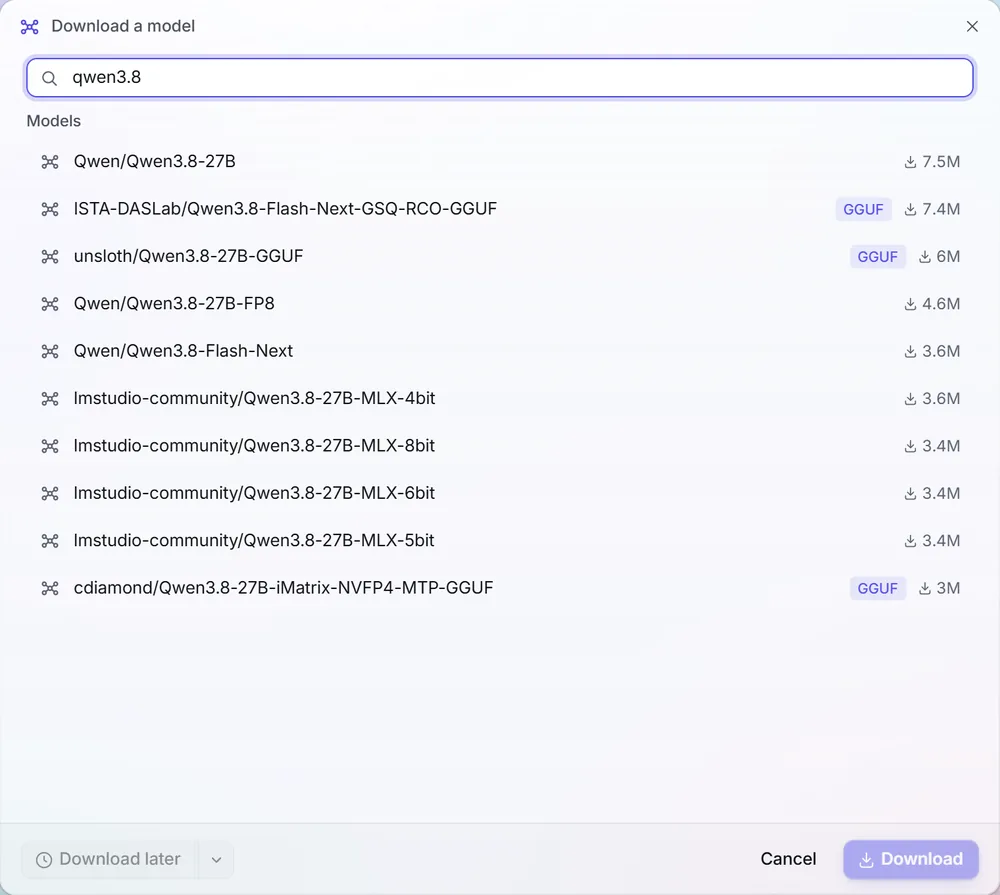Click the 7.4M download count

(x=932, y=209)
